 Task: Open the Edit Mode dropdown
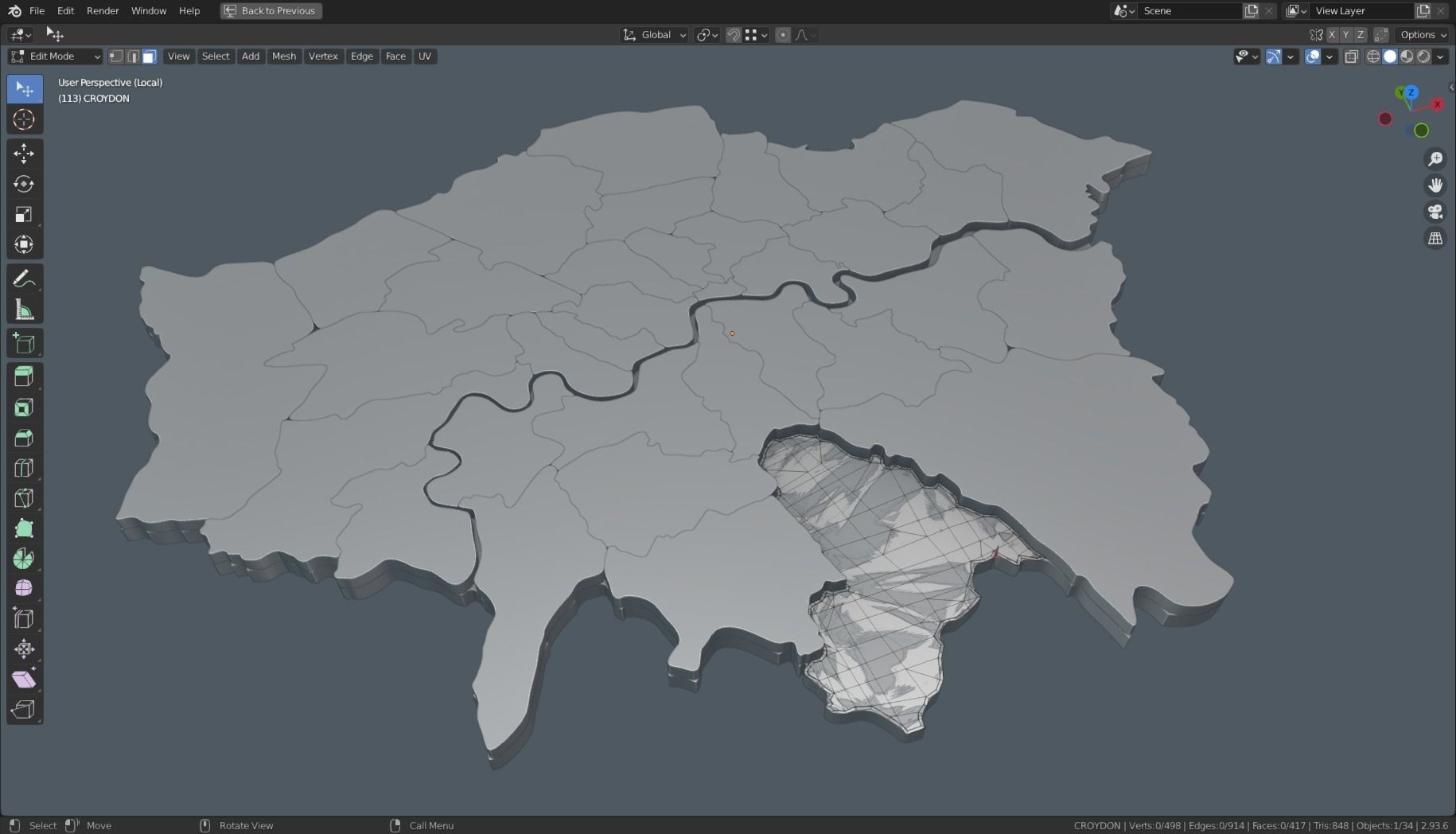coord(55,57)
